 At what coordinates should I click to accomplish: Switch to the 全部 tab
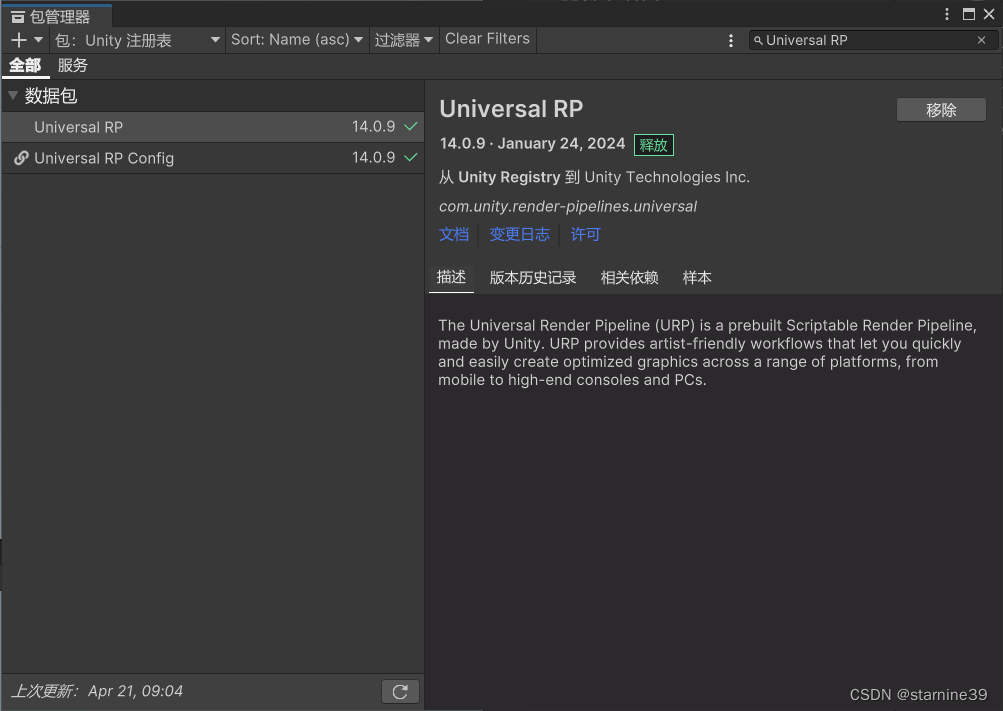click(25, 65)
